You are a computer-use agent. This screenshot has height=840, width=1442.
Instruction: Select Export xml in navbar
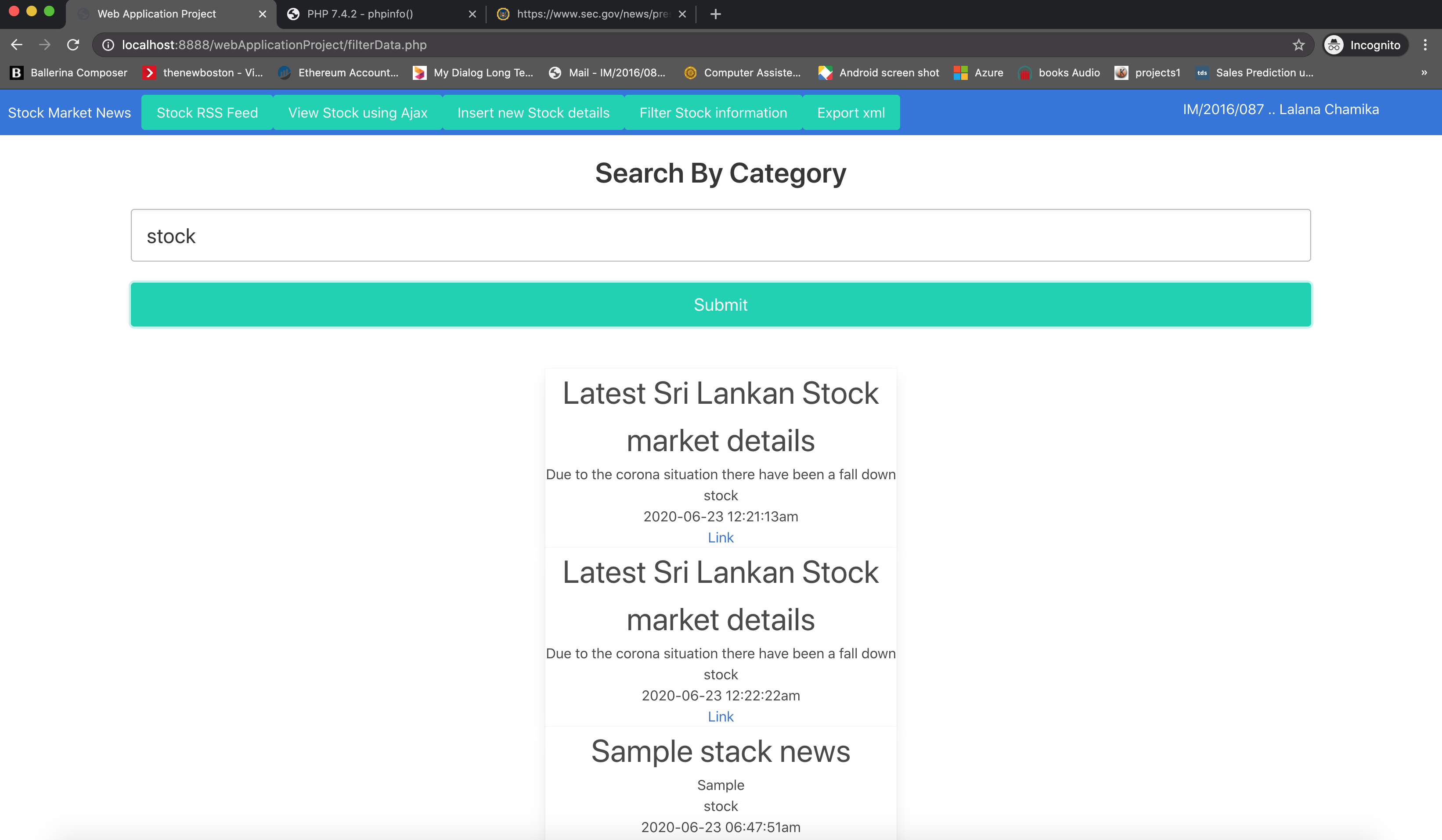851,113
